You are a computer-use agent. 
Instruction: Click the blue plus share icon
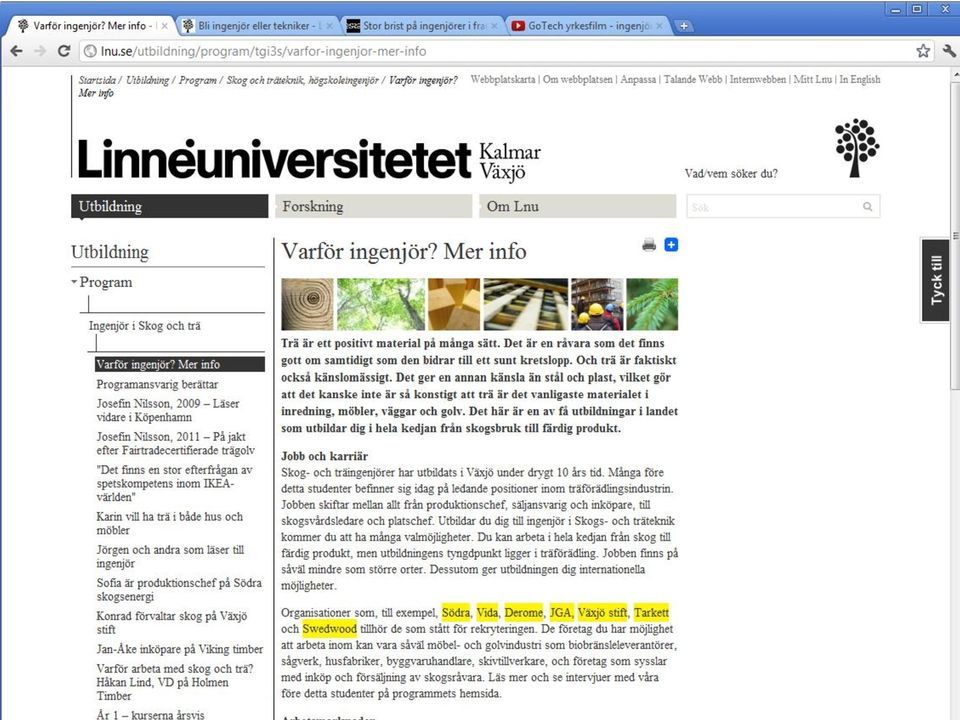point(671,245)
